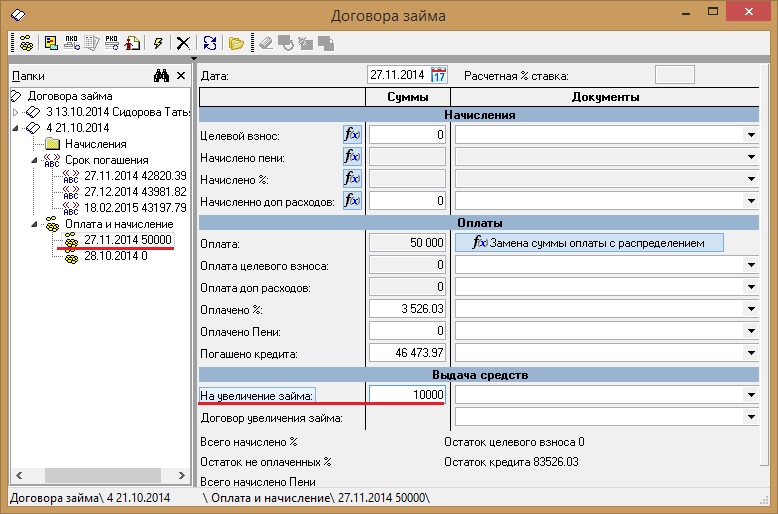Click binoculars search icon in Папки panel
This screenshot has width=778, height=514.
(x=161, y=76)
